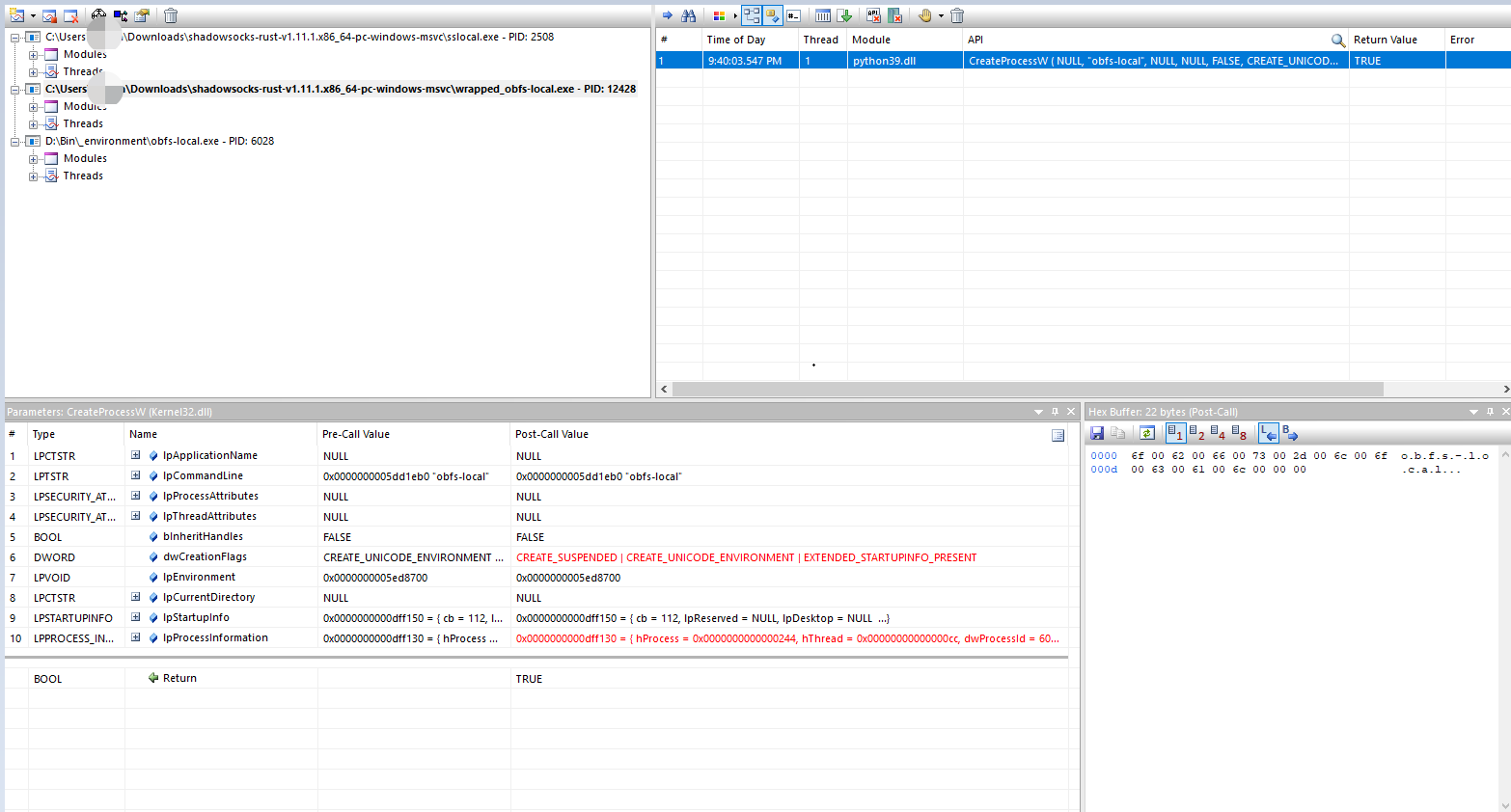Clear monitored calls with the trash icon
The width and height of the screenshot is (1511, 812).
point(955,15)
